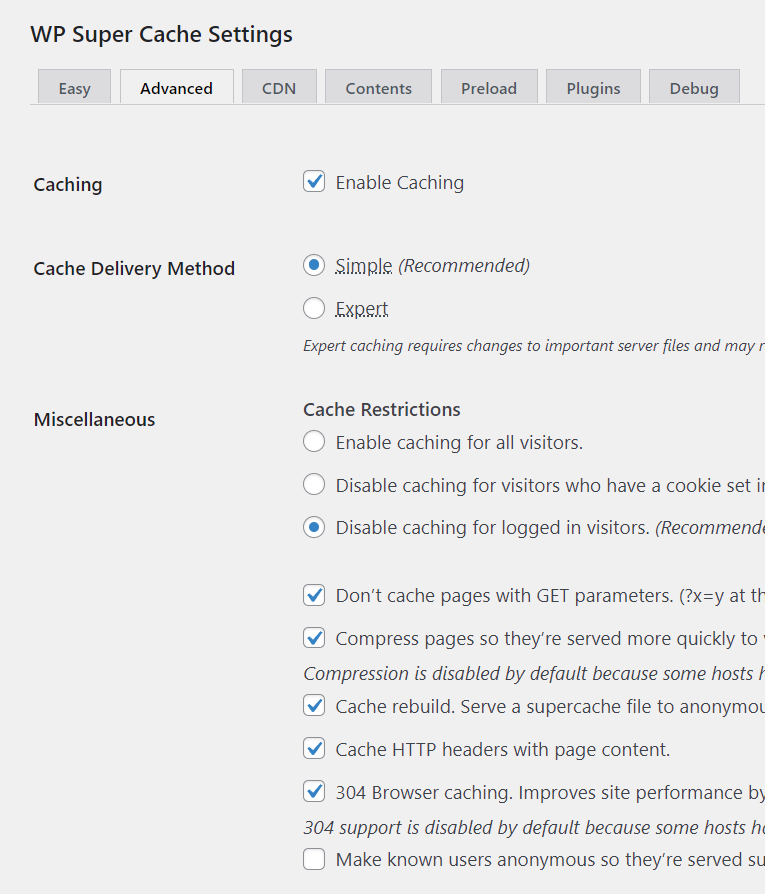Click the 'Enable Caching' label
This screenshot has height=894, width=765.
(400, 182)
